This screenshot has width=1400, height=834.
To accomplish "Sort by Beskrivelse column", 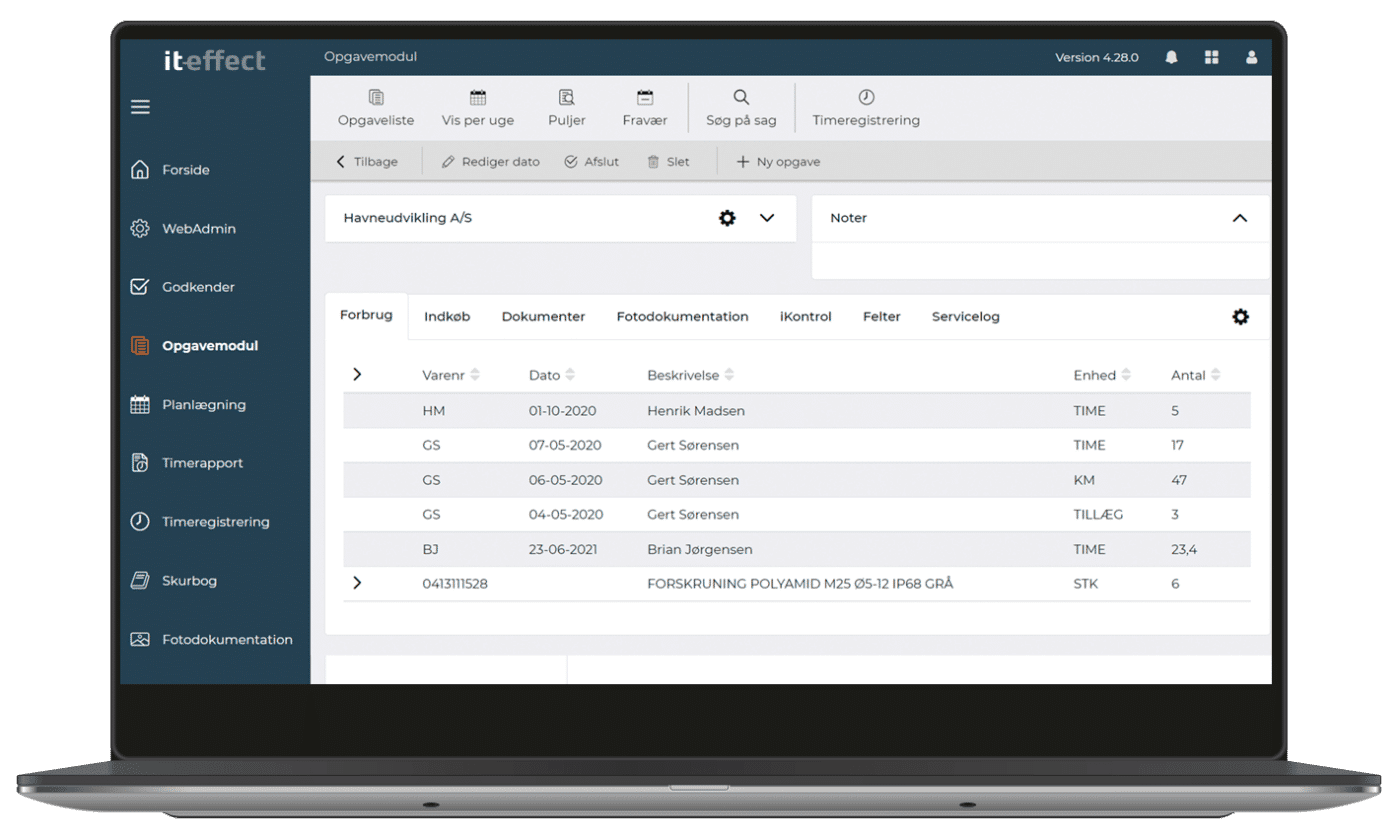I will (691, 375).
